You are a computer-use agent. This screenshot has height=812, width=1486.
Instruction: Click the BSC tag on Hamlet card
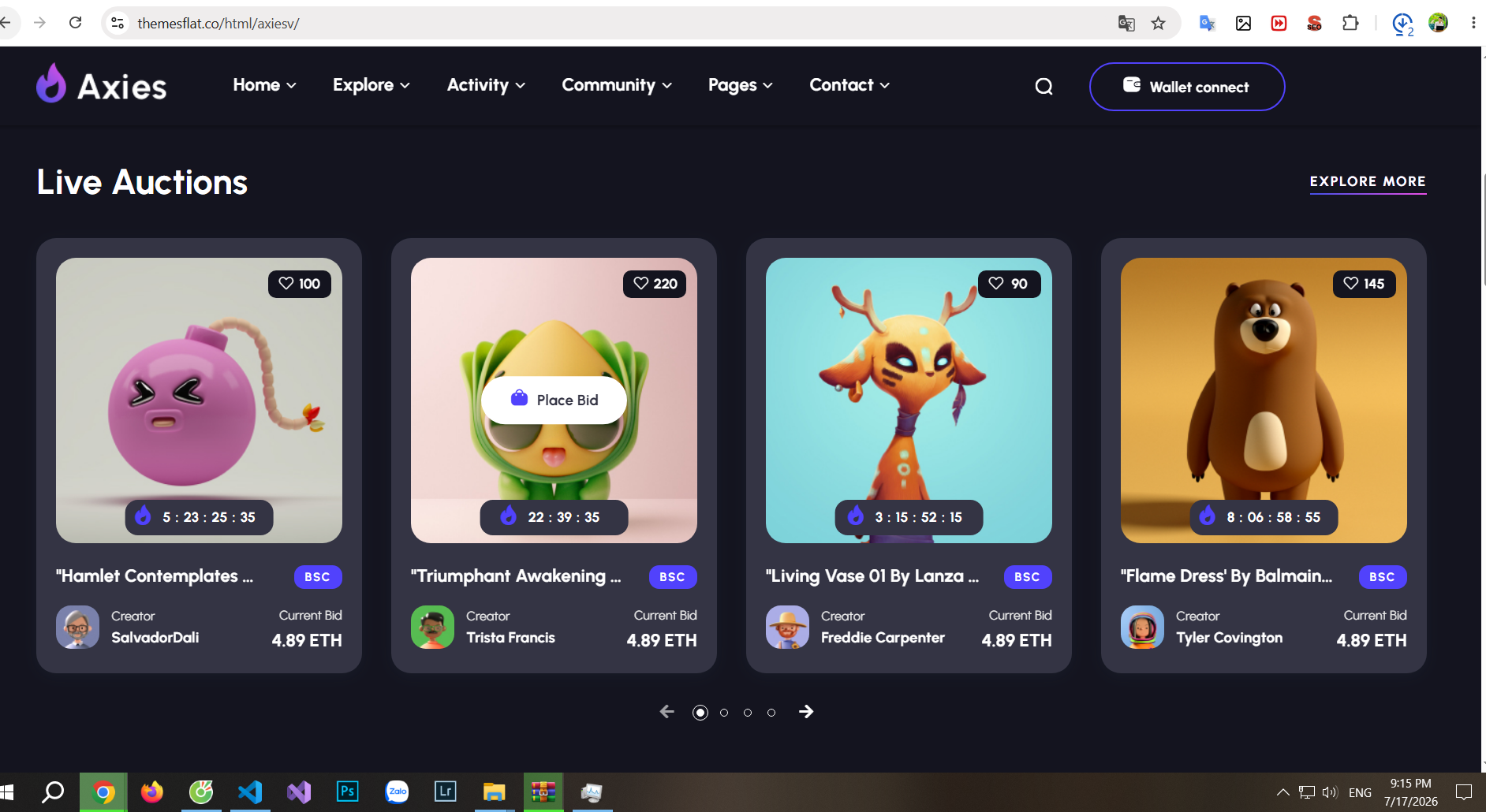click(x=318, y=577)
